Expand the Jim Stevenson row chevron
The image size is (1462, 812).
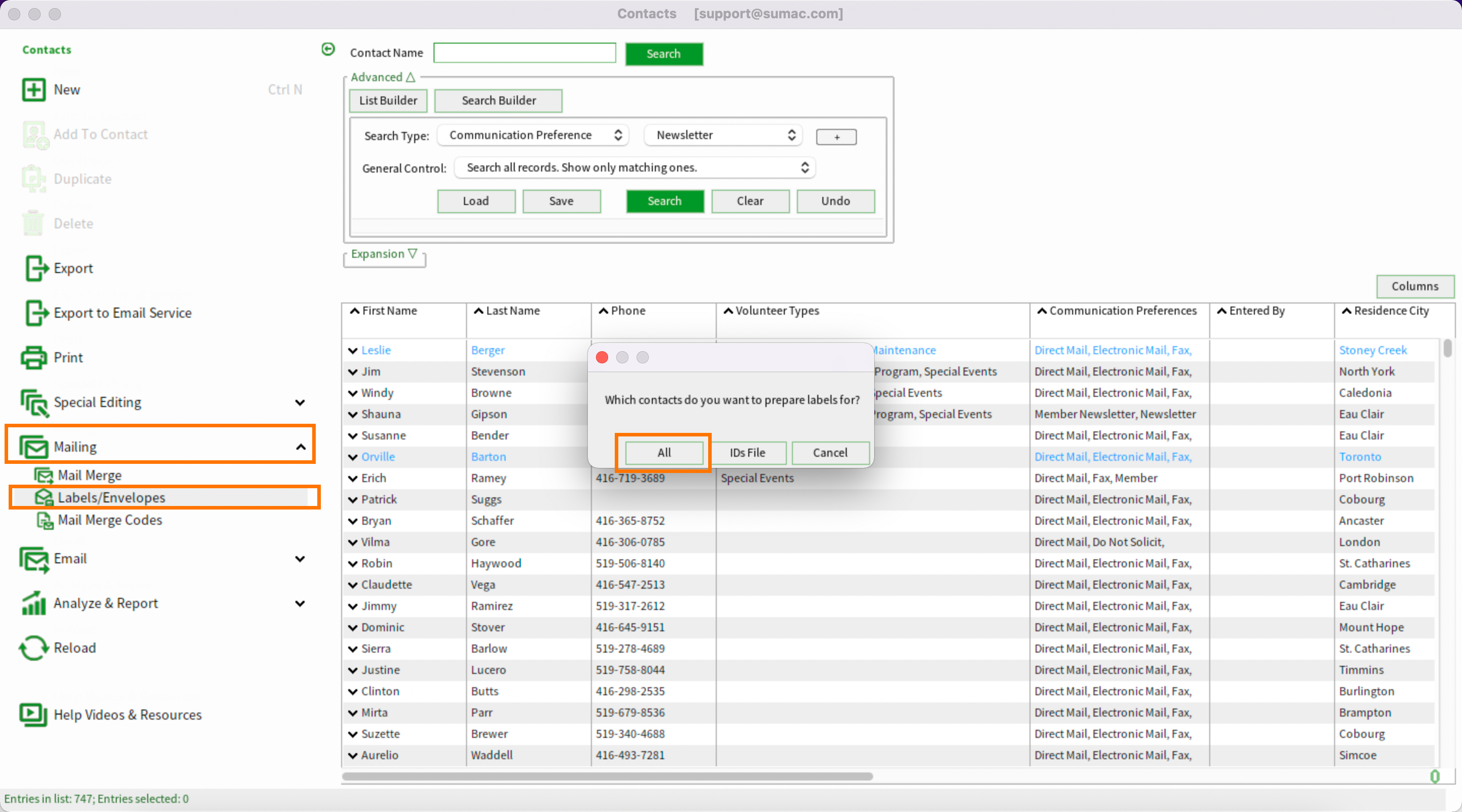pyautogui.click(x=353, y=371)
